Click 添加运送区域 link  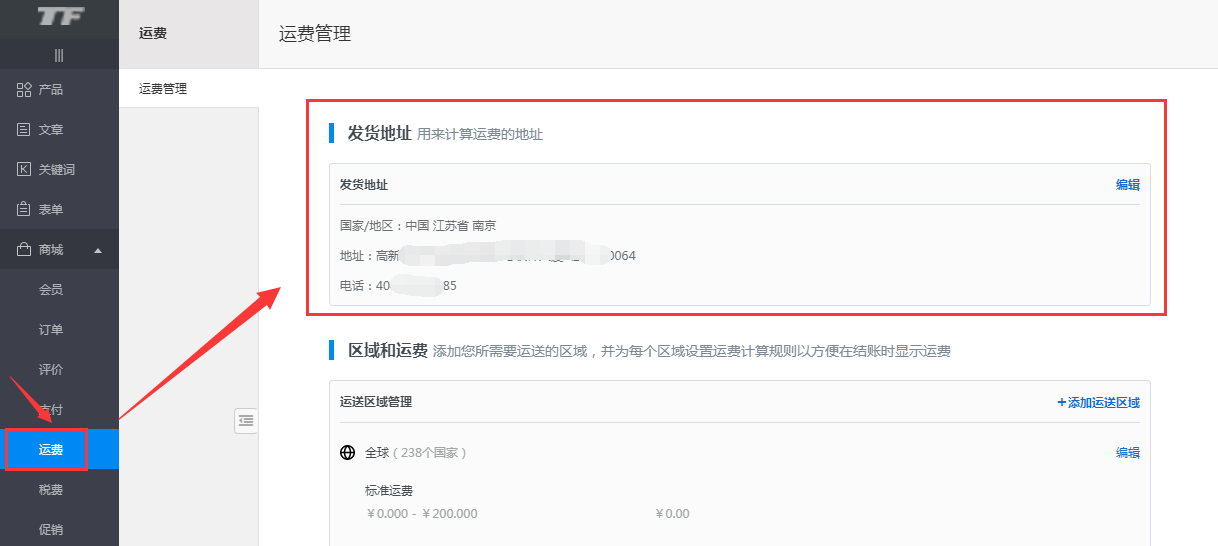tap(1098, 402)
